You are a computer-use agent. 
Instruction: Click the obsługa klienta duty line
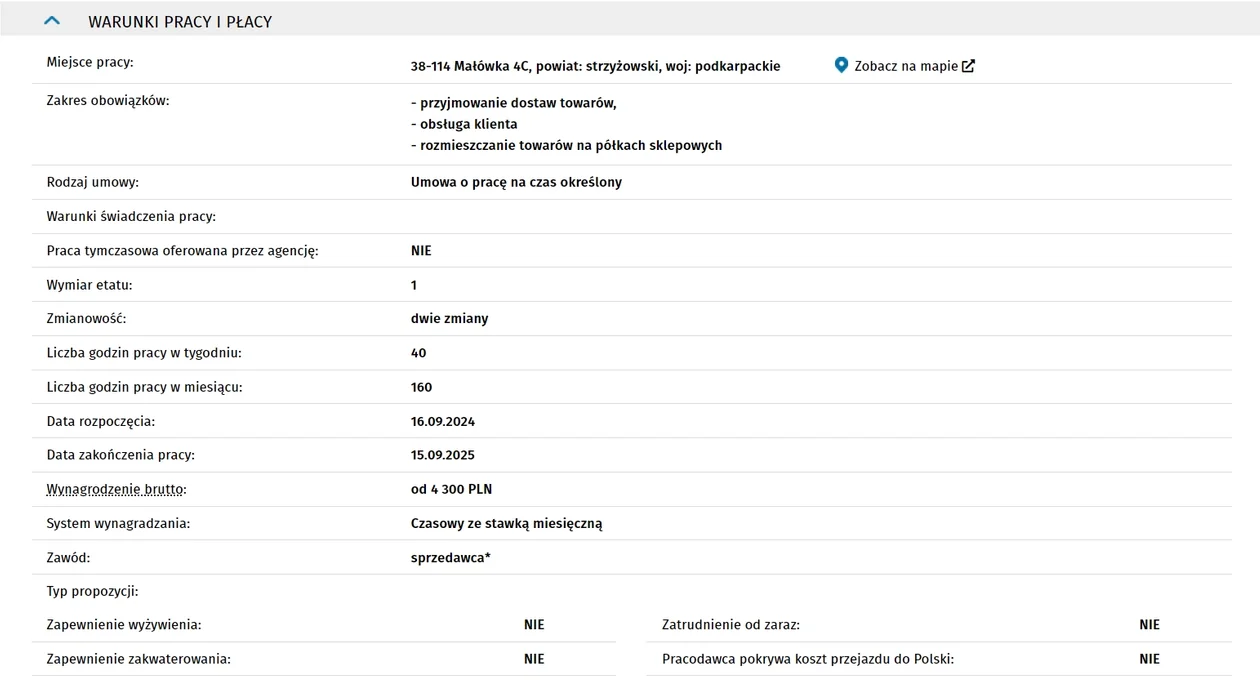point(464,124)
